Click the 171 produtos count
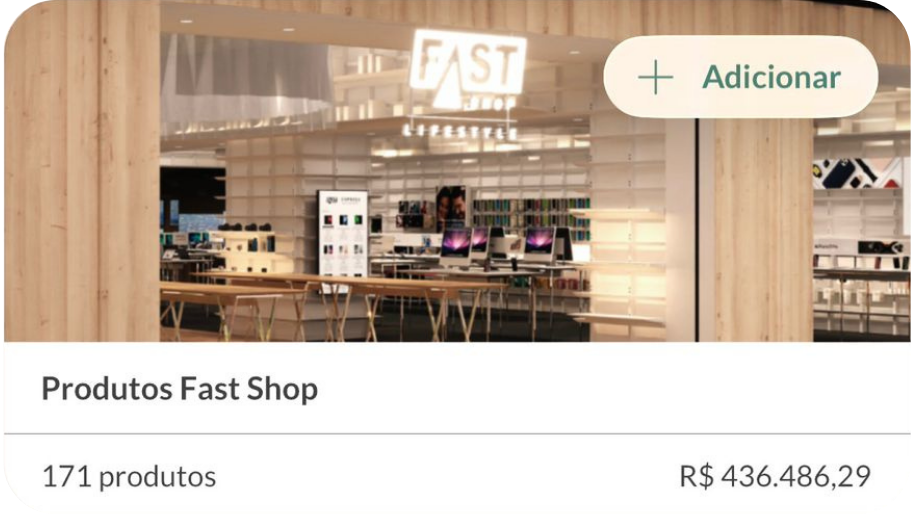Screen dimensions: 914x514 click(x=129, y=477)
